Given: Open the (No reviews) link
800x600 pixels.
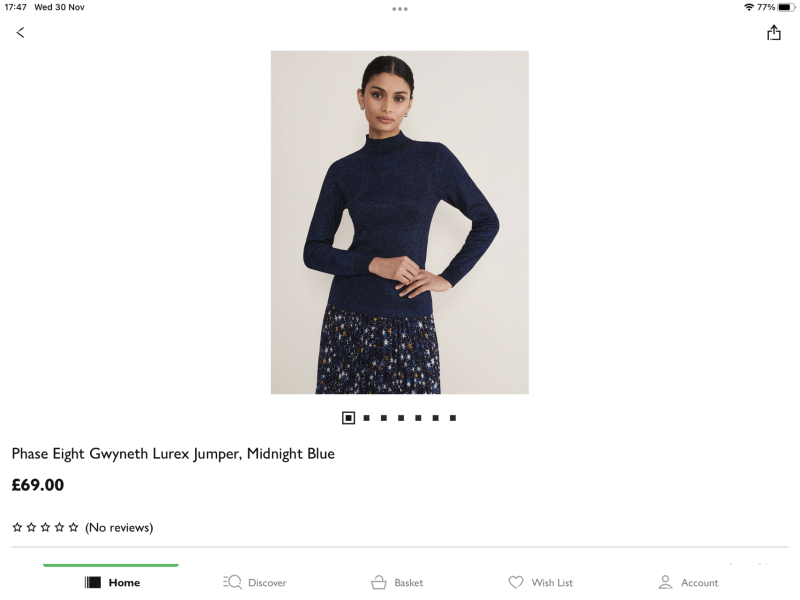Looking at the screenshot, I should point(119,528).
